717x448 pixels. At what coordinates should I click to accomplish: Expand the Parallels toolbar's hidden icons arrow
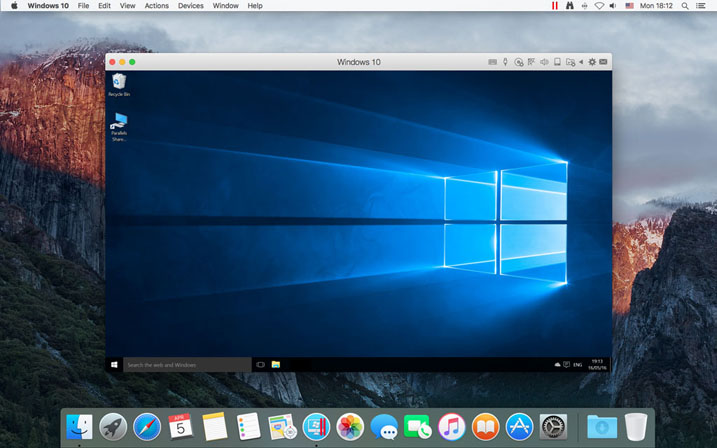pyautogui.click(x=581, y=62)
